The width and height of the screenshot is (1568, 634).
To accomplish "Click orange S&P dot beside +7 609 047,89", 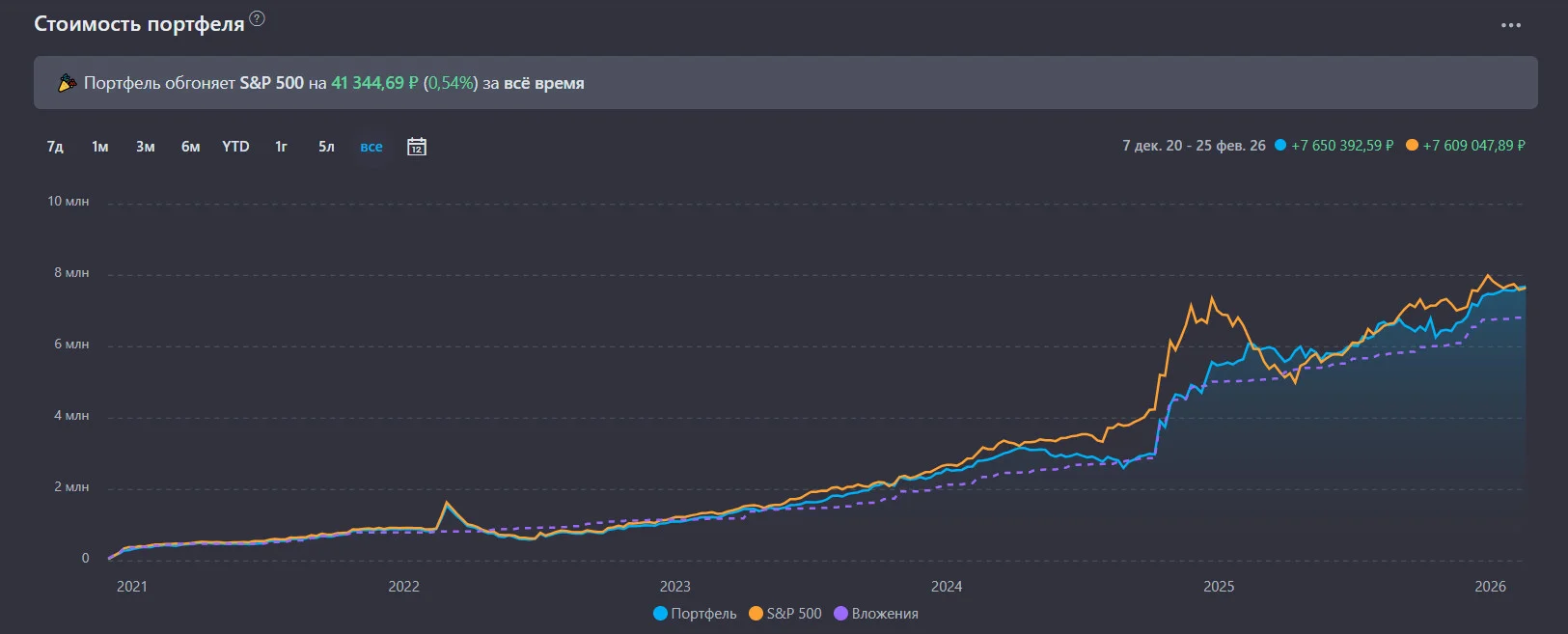I will pyautogui.click(x=1412, y=146).
